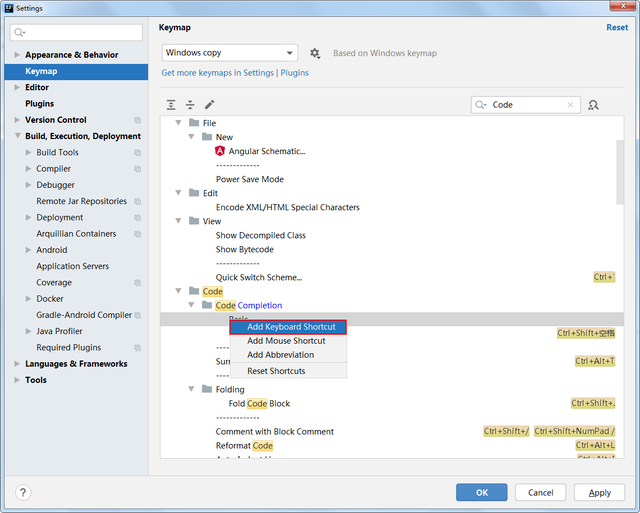Click the Reset link
Image resolution: width=640 pixels, height=513 pixels.
click(617, 27)
